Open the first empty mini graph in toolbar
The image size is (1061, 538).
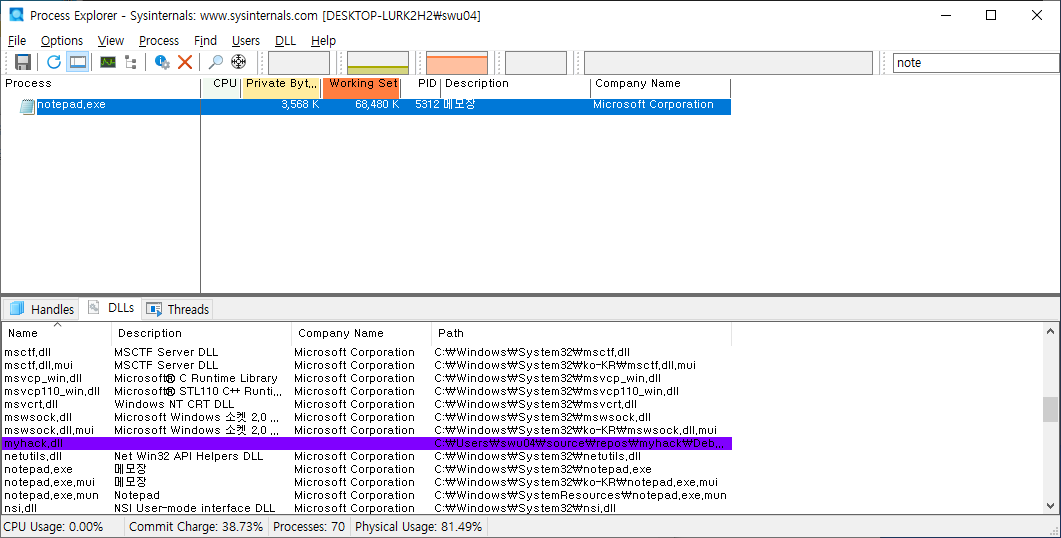(299, 63)
